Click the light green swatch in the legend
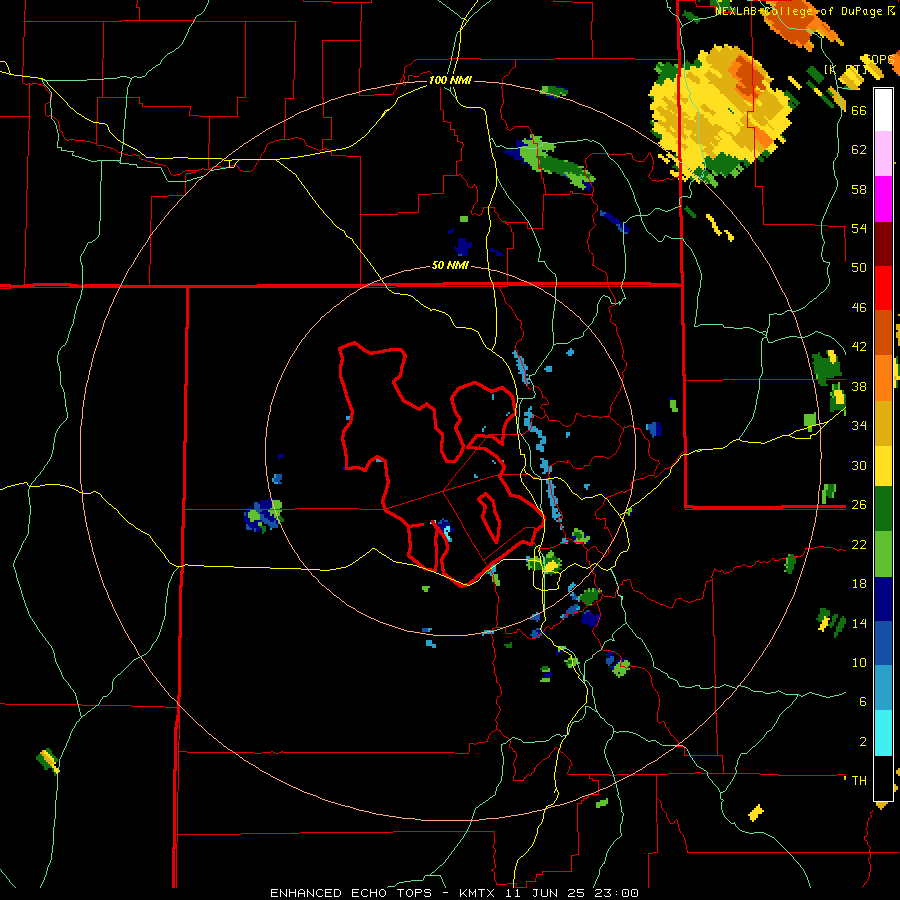The height and width of the screenshot is (900, 900). (883, 554)
